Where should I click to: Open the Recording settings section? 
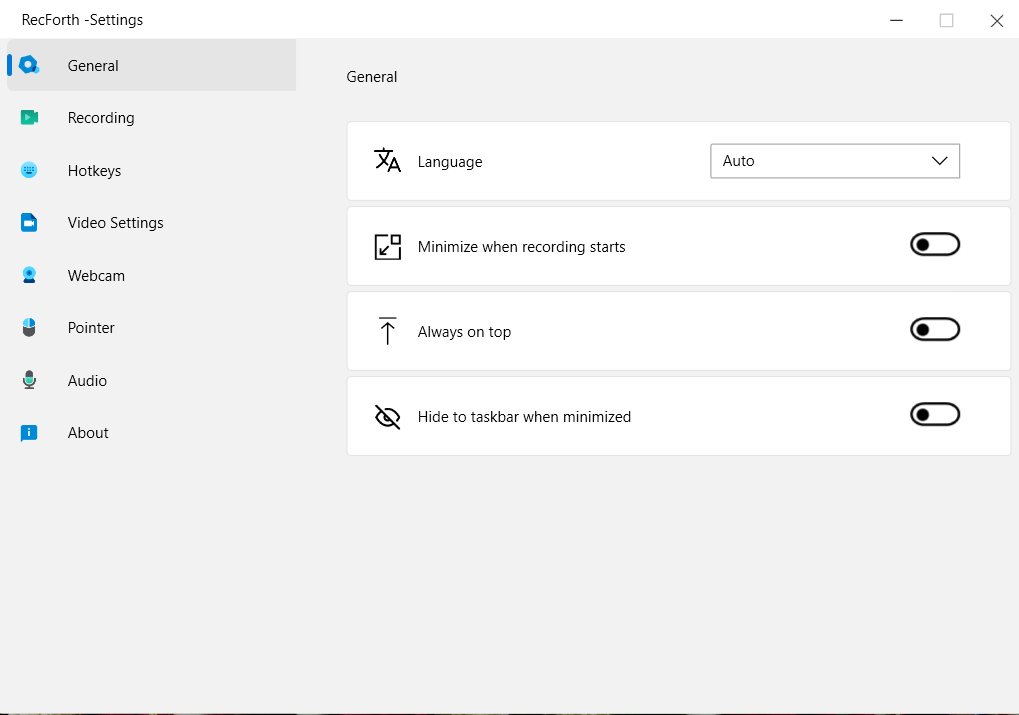(151, 118)
